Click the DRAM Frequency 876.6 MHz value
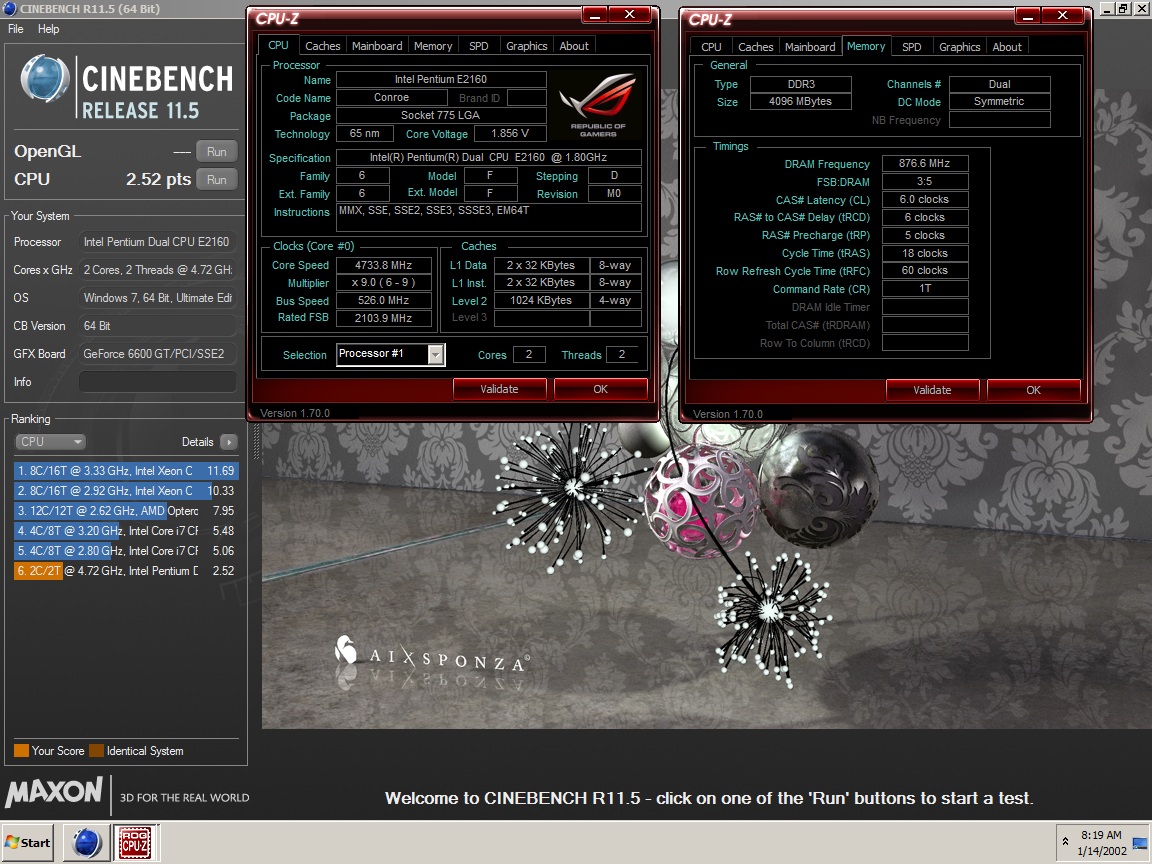This screenshot has height=864, width=1152. point(925,163)
